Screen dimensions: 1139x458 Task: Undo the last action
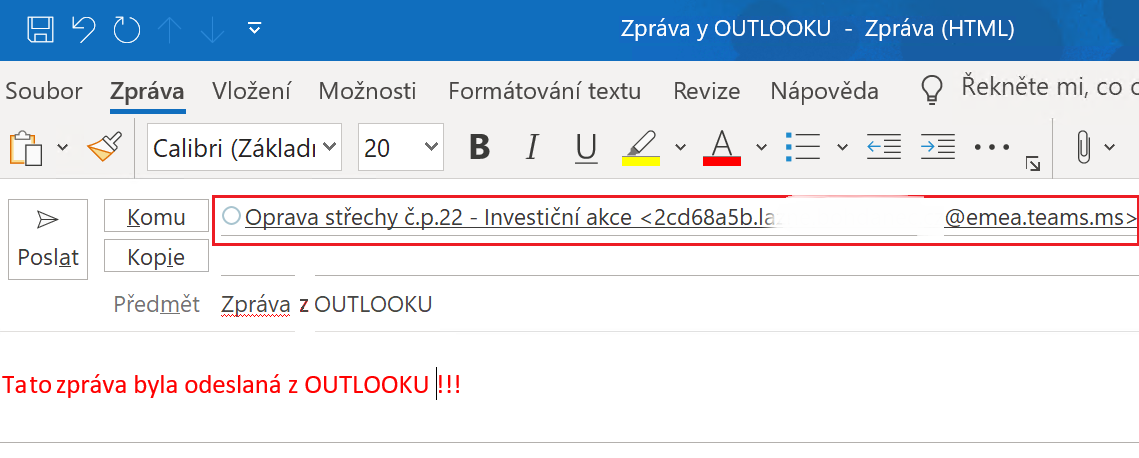pos(84,30)
